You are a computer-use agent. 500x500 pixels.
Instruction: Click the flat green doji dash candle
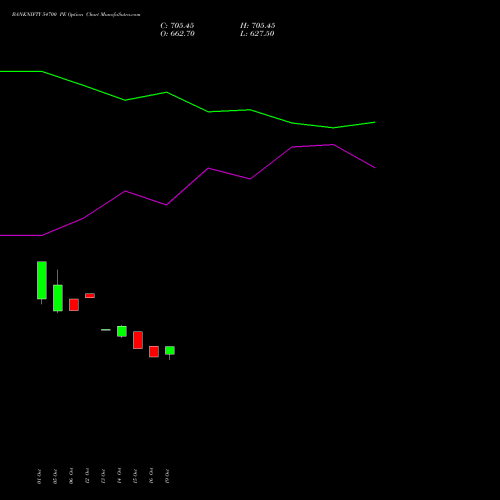coord(106,330)
